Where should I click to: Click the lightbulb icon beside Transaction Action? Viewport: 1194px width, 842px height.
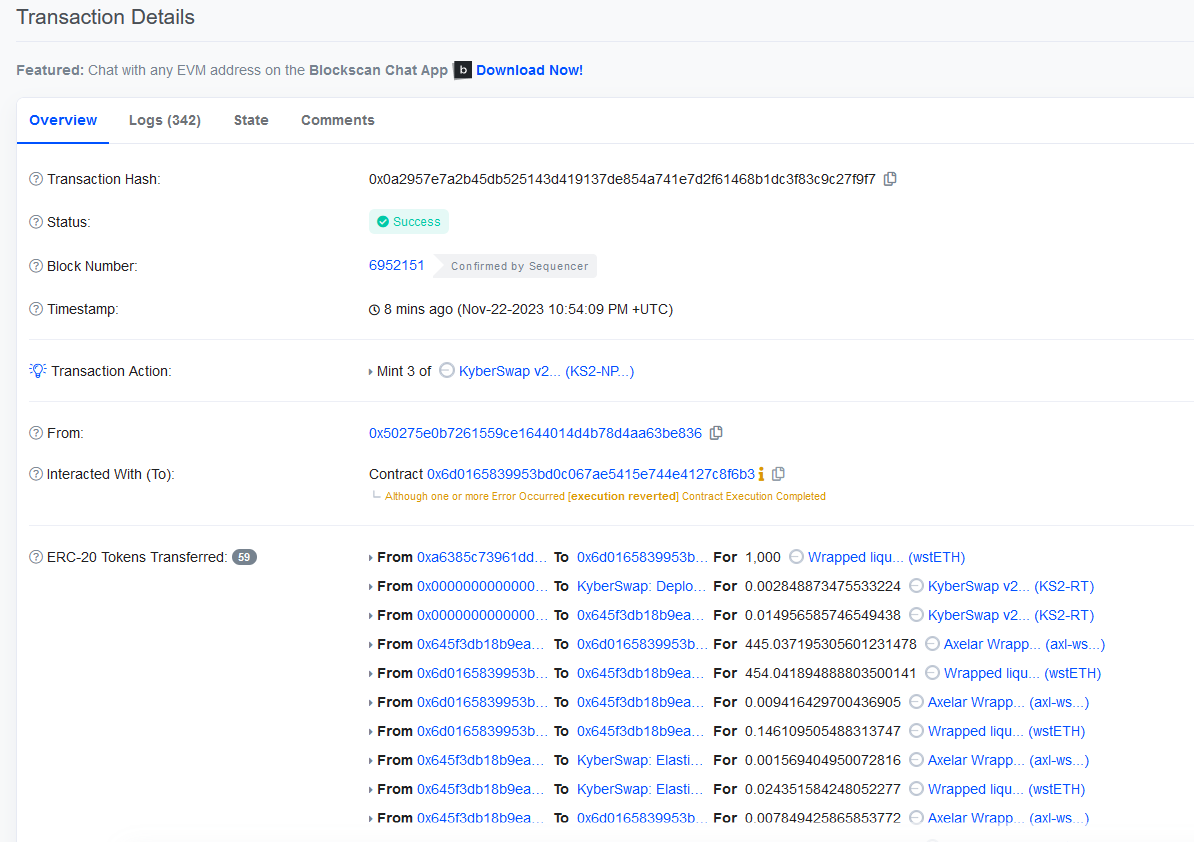[37, 371]
